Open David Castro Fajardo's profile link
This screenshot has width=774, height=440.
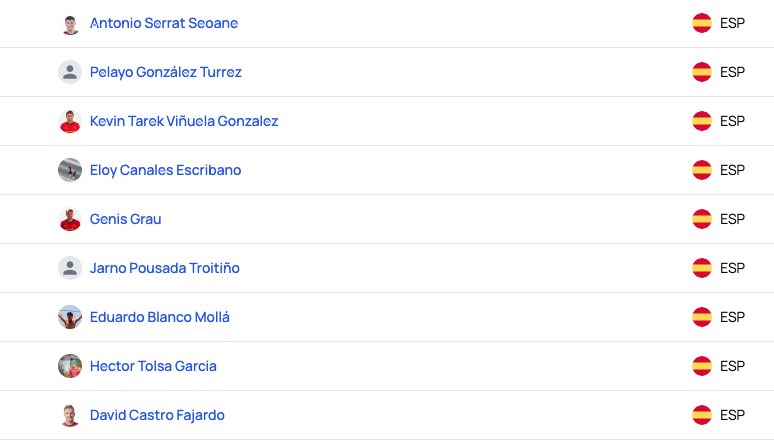pyautogui.click(x=157, y=415)
